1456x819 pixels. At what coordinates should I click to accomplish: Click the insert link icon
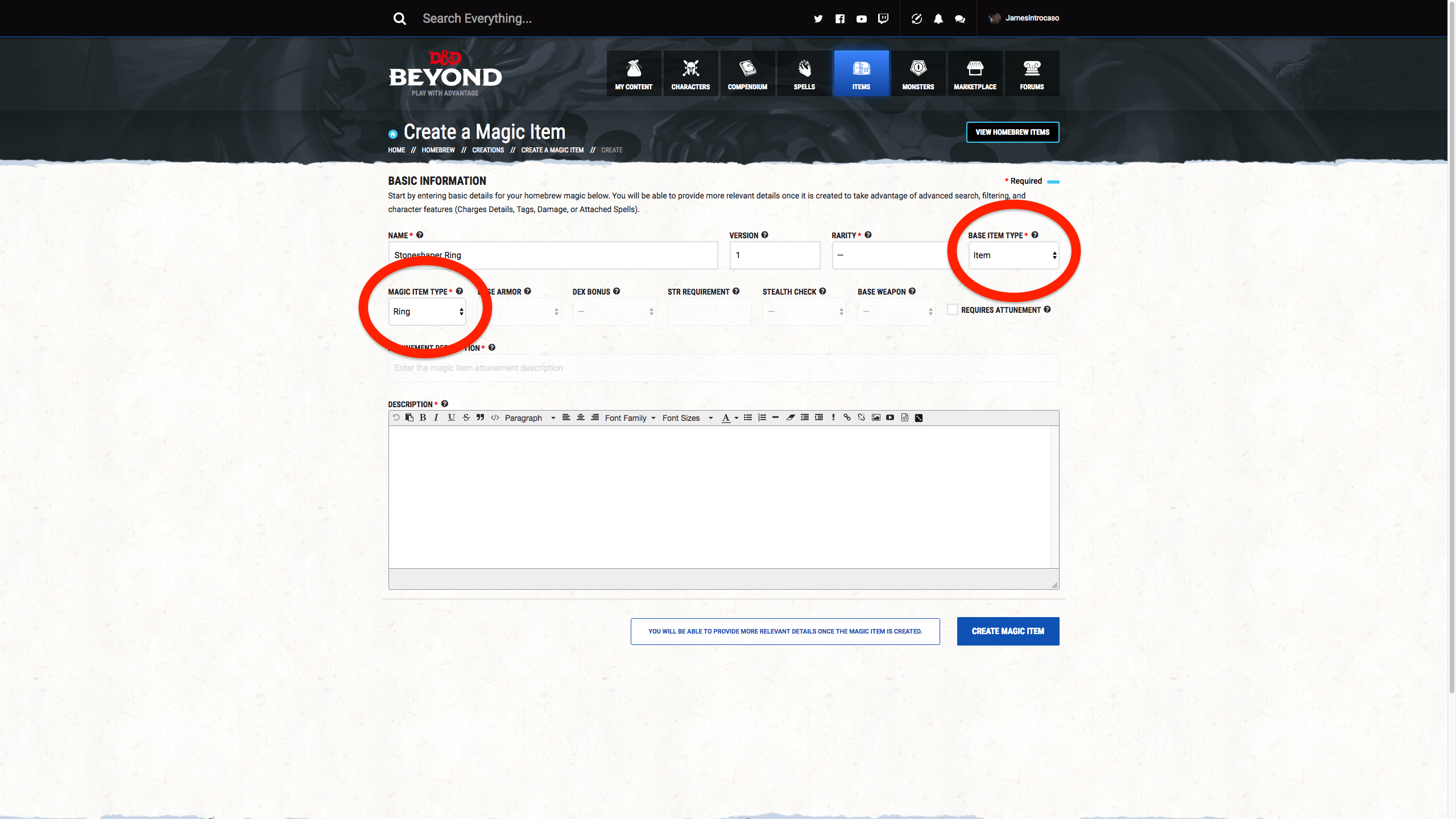[847, 417]
